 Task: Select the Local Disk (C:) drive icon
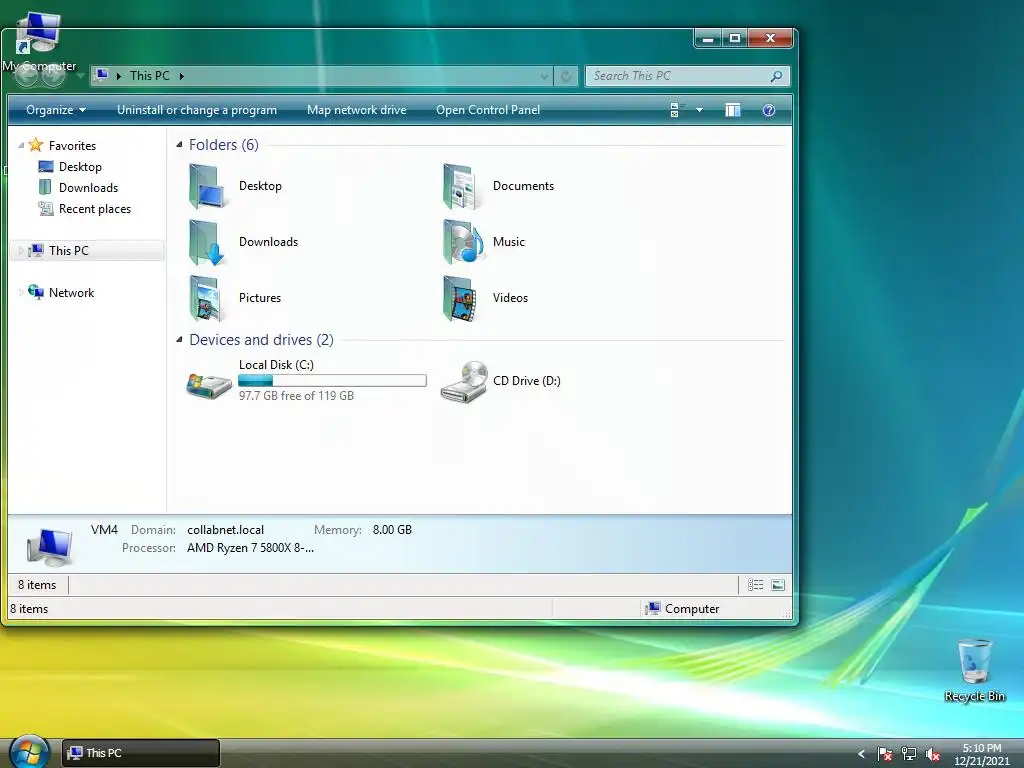(x=209, y=385)
